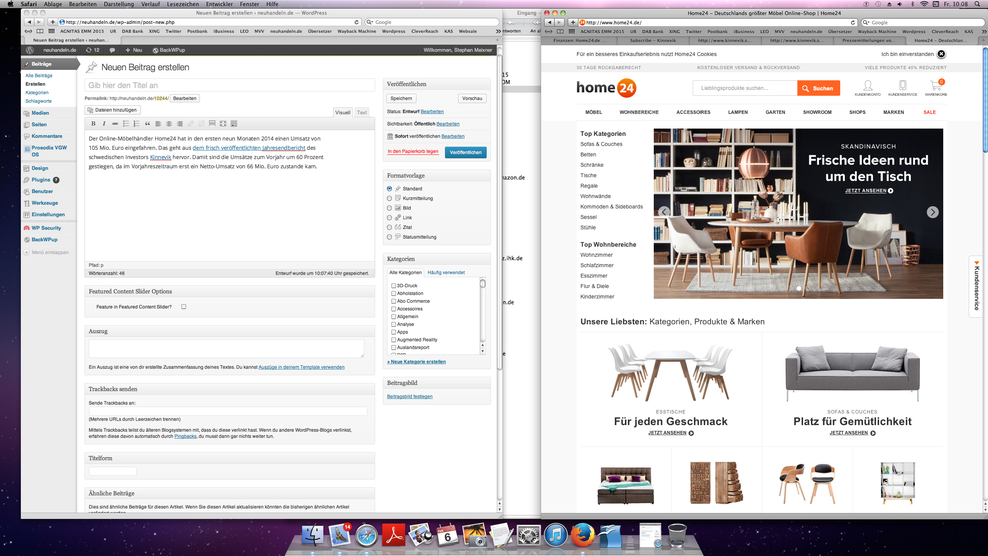Move post via In den Papierkorb legen

tap(413, 152)
